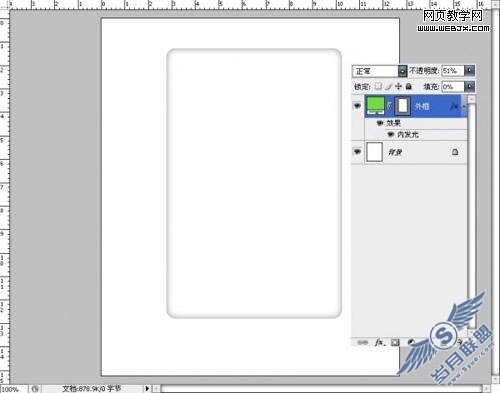Hide the 外框 layer via its eye icon
The image size is (500, 393).
[x=357, y=106]
